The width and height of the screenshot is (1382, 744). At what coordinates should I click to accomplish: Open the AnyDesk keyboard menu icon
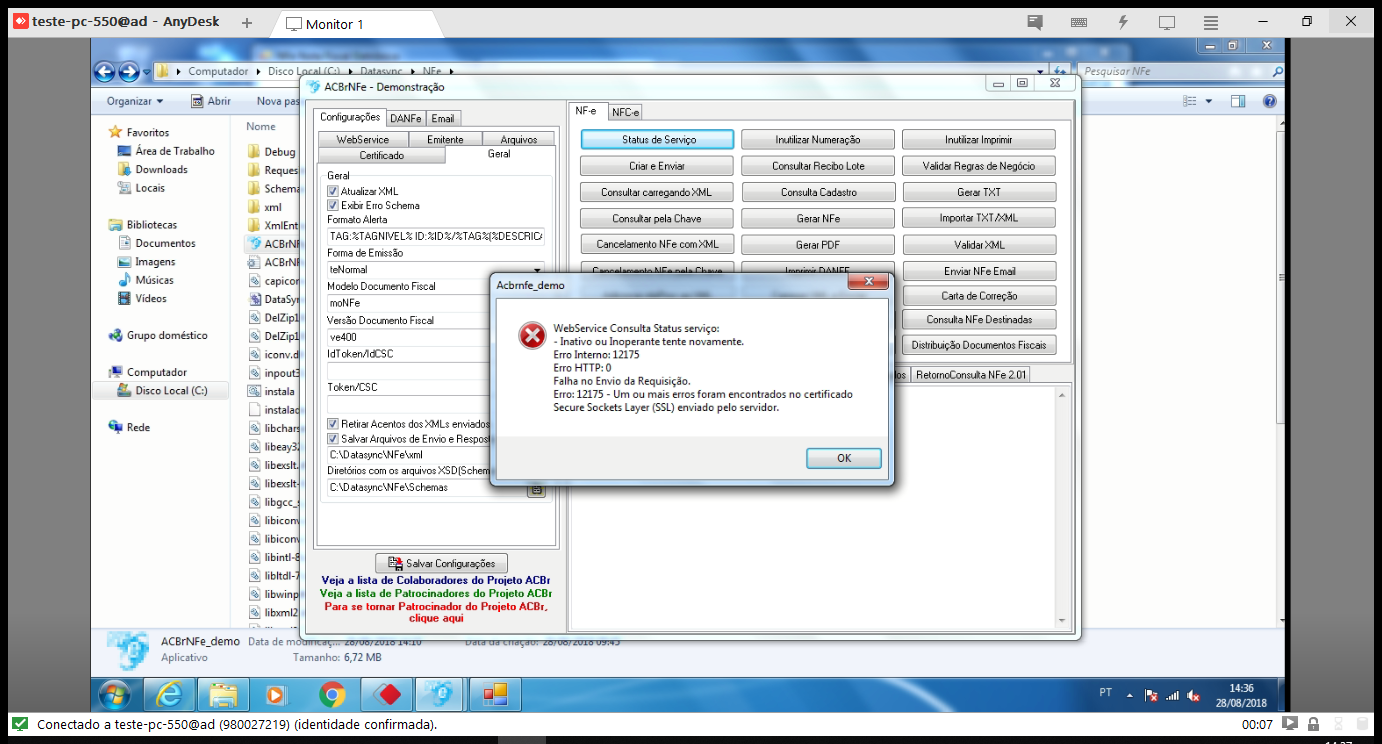[x=1079, y=22]
